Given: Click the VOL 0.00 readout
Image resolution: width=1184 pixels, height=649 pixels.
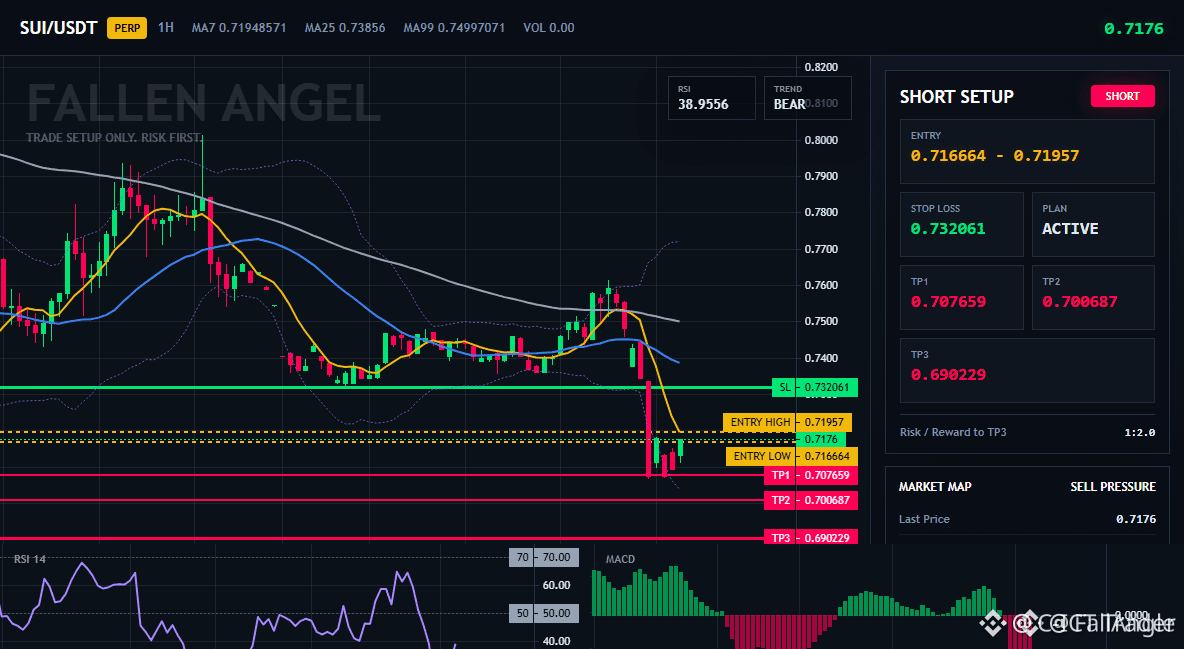Looking at the screenshot, I should click(x=549, y=28).
